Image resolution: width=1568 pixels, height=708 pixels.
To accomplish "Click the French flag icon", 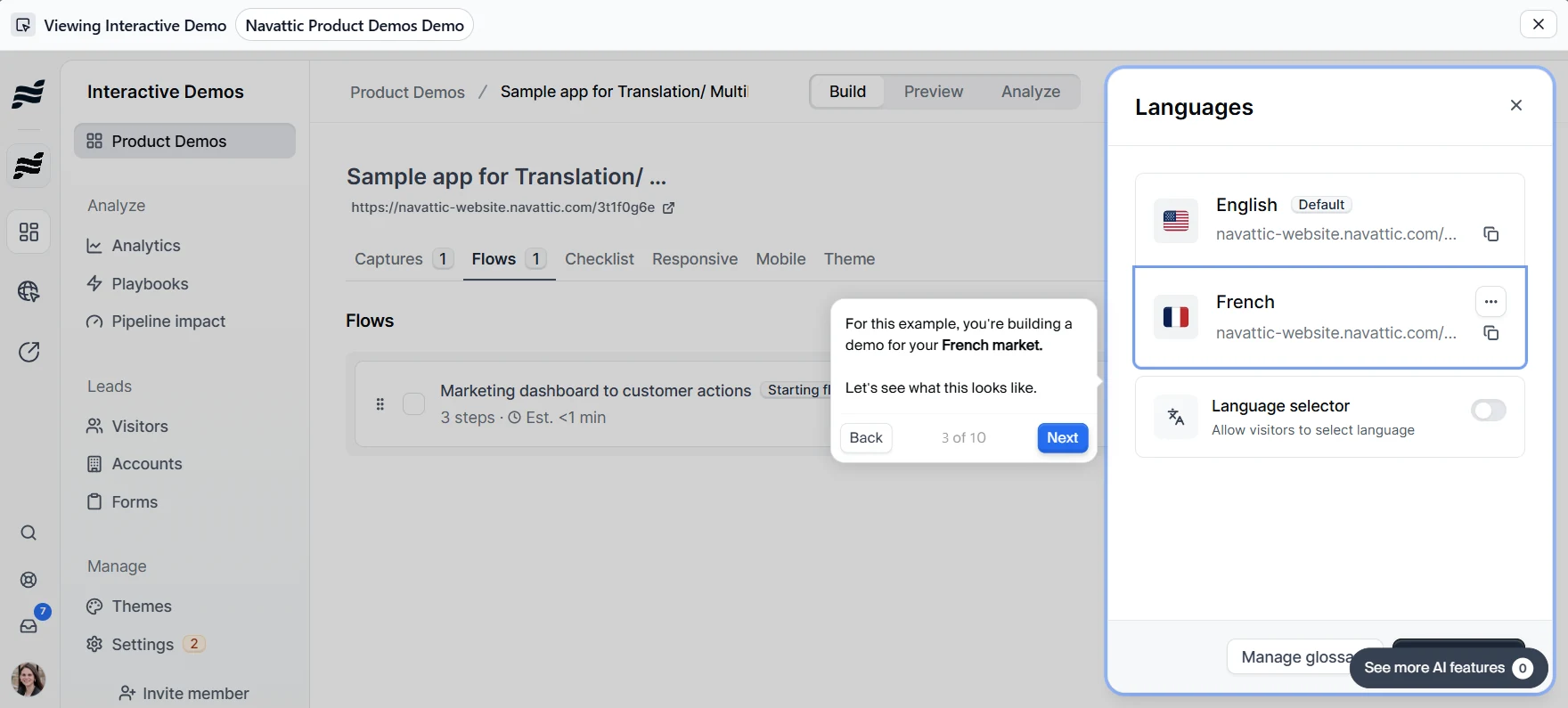I will tap(1176, 317).
